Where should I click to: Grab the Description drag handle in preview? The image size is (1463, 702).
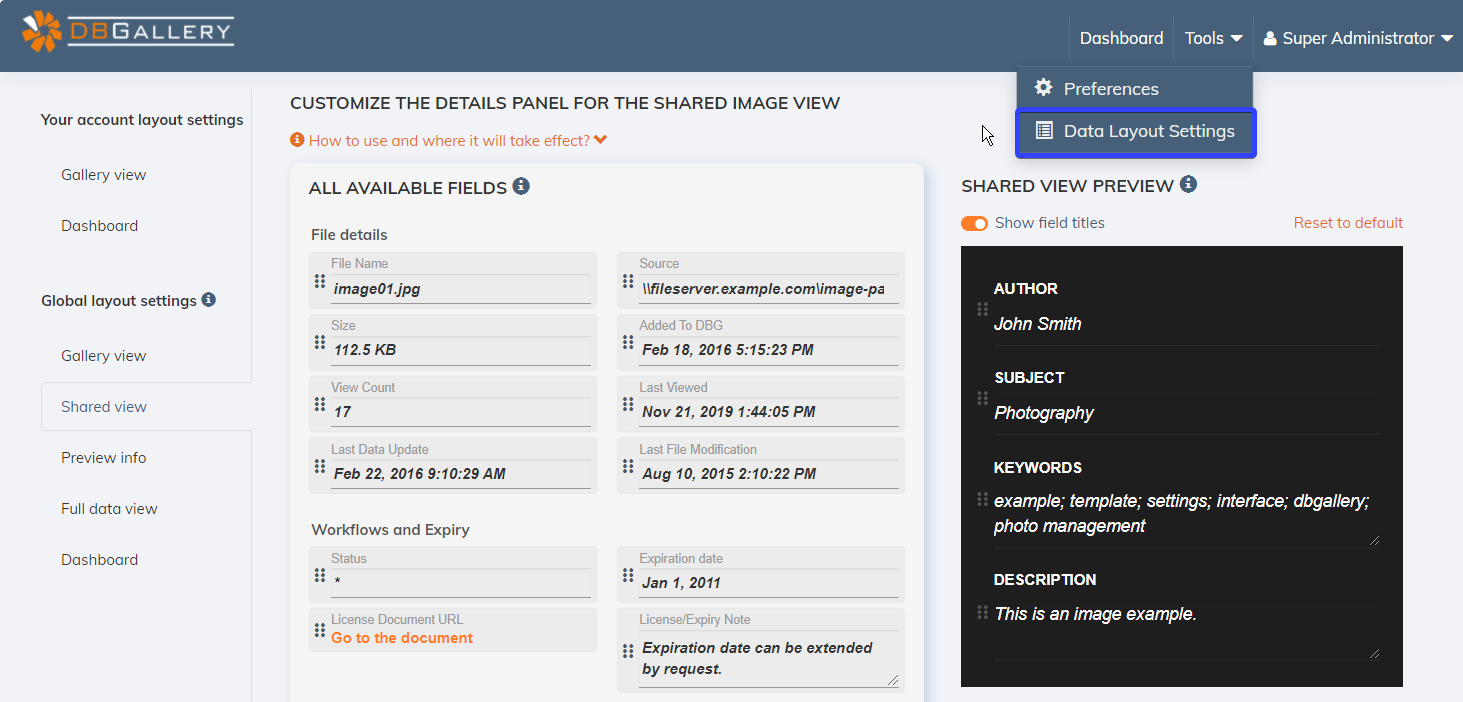[982, 612]
